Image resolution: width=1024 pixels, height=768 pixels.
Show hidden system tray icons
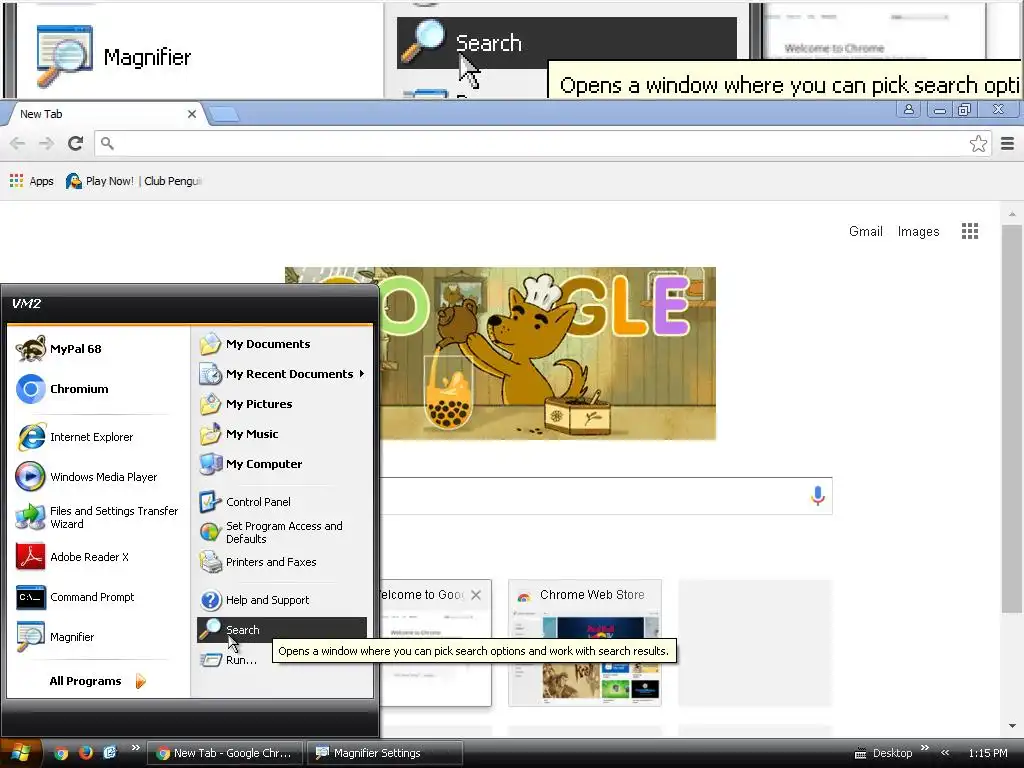coord(945,753)
